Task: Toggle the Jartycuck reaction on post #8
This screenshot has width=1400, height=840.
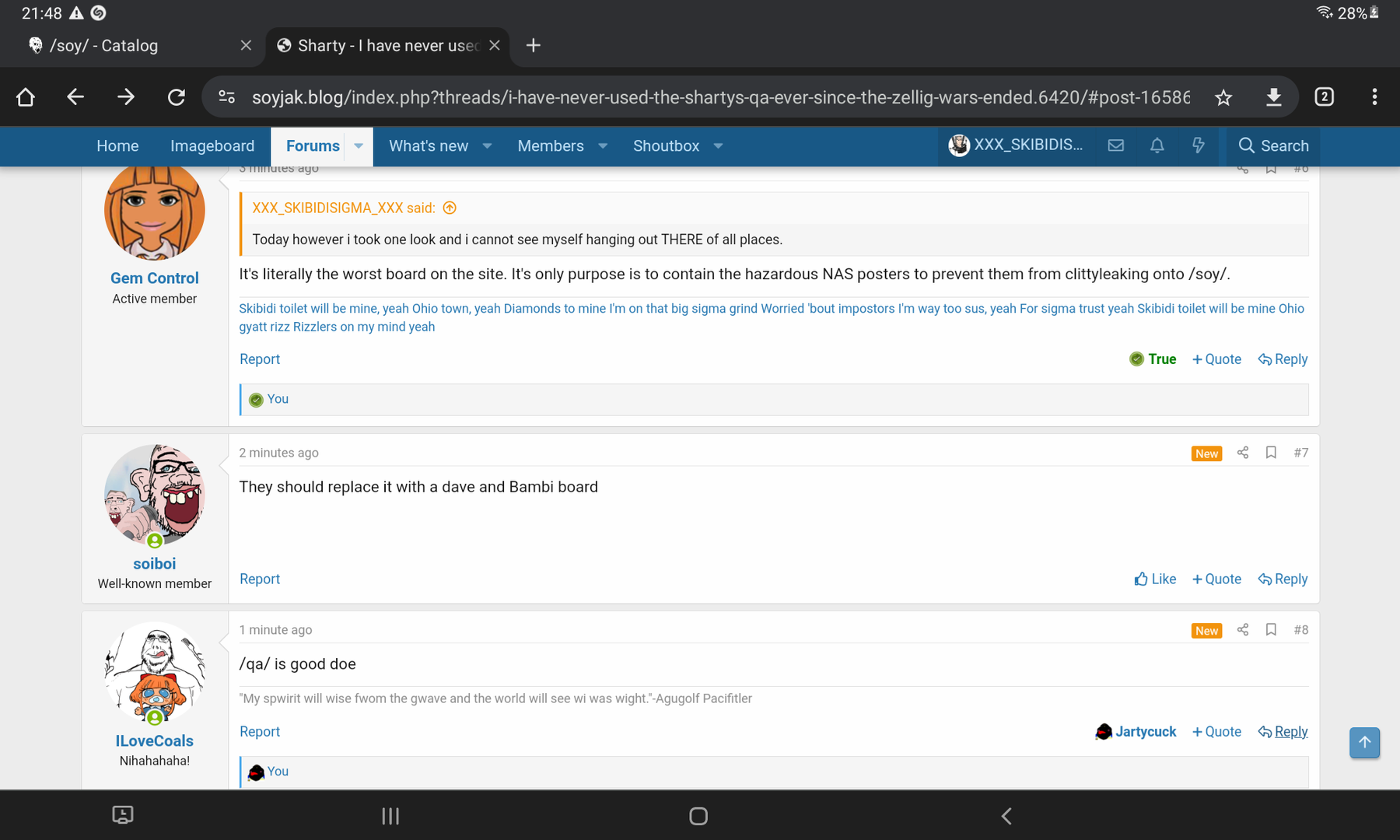Action: pyautogui.click(x=1136, y=732)
